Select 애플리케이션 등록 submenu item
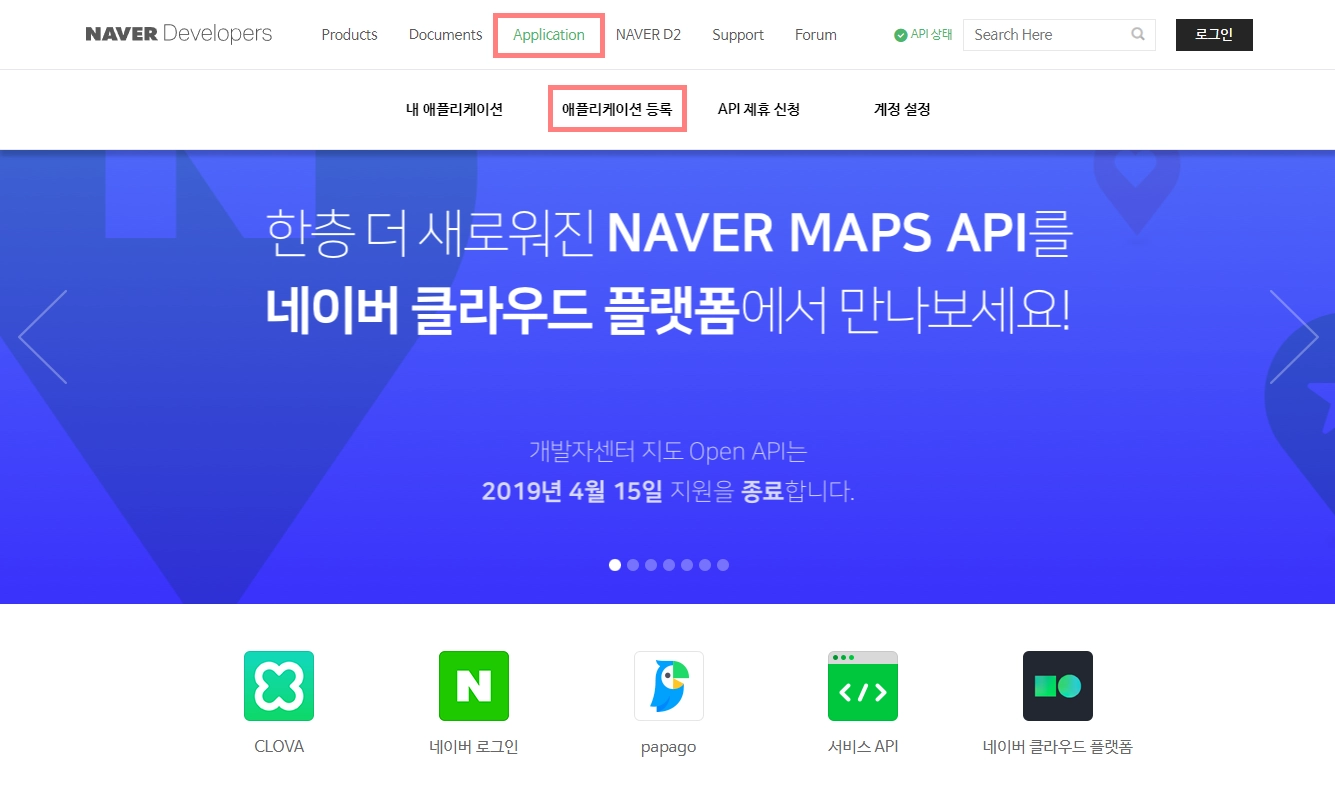Screen dimensions: 1335x803 (617, 109)
